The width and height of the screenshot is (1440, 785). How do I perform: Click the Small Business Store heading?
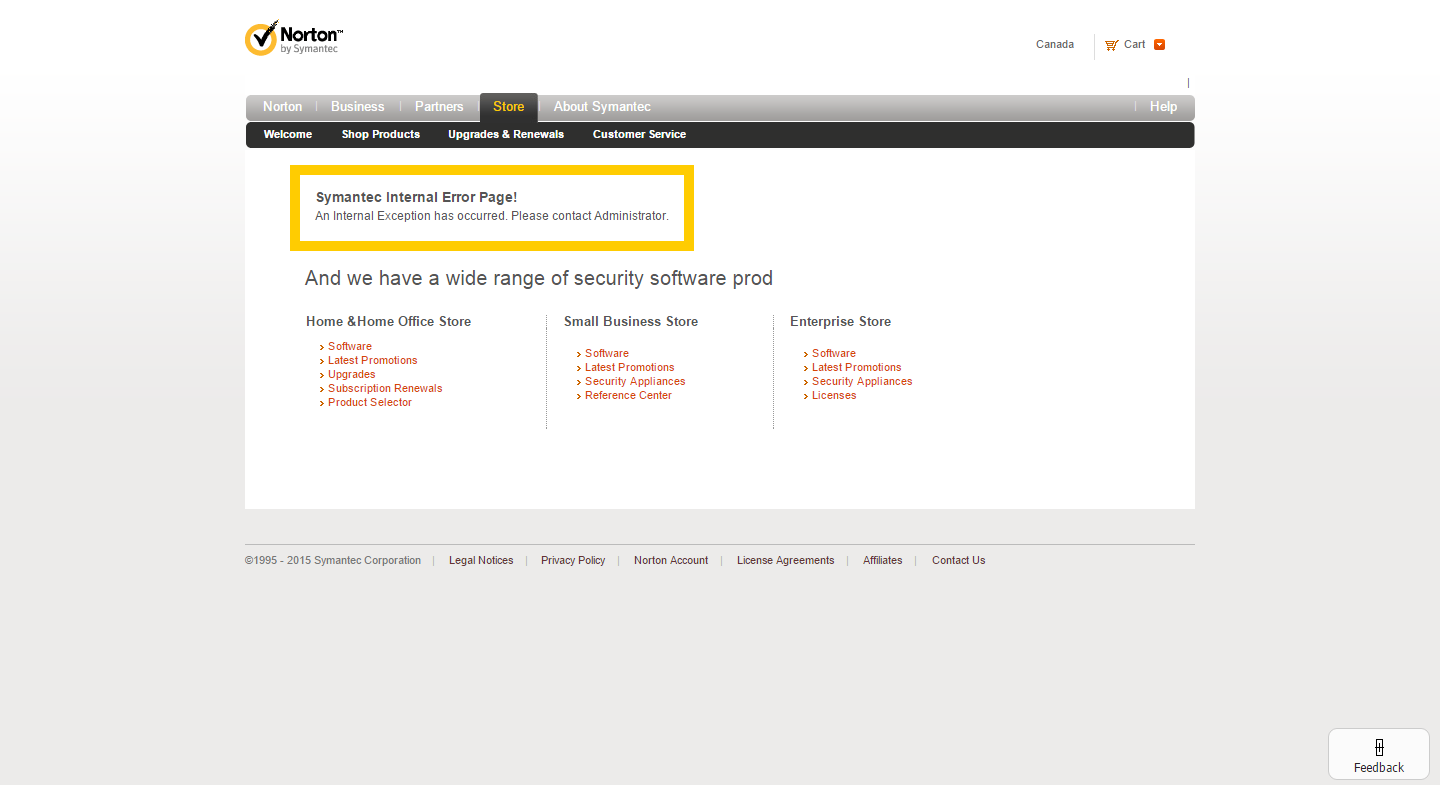(x=631, y=321)
